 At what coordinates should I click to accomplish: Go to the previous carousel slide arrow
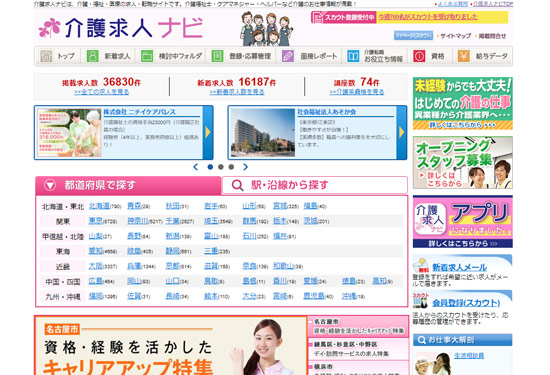[x=196, y=167]
